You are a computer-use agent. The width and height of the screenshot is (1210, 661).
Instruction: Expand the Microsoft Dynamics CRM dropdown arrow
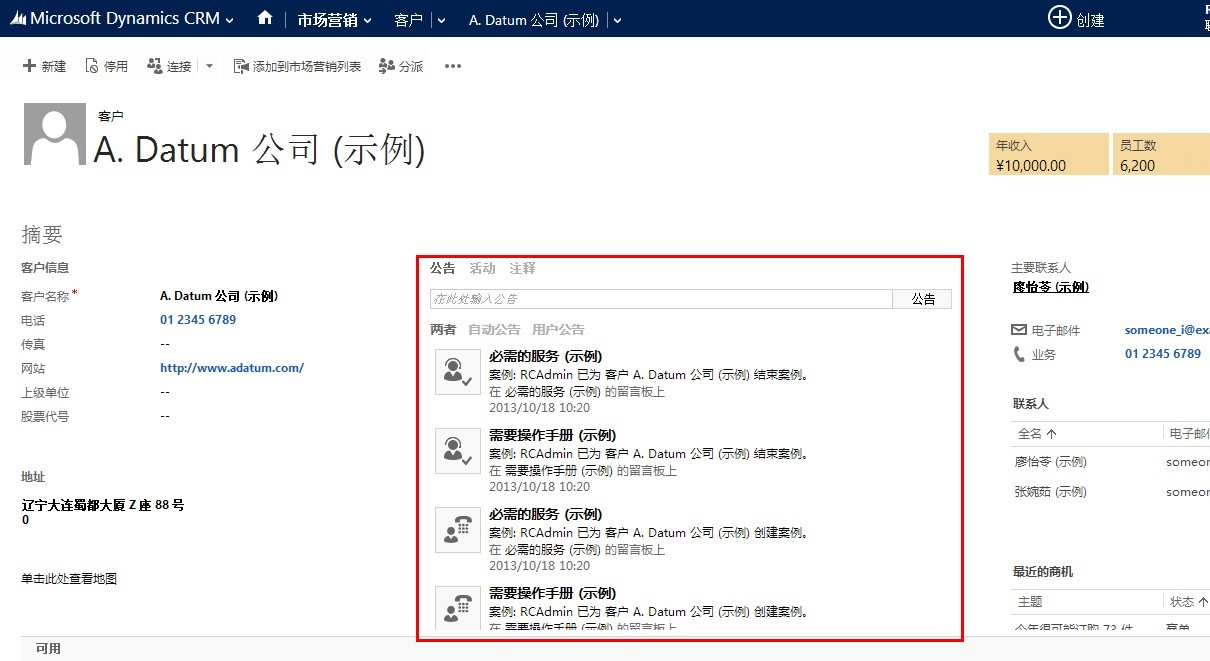pos(230,20)
